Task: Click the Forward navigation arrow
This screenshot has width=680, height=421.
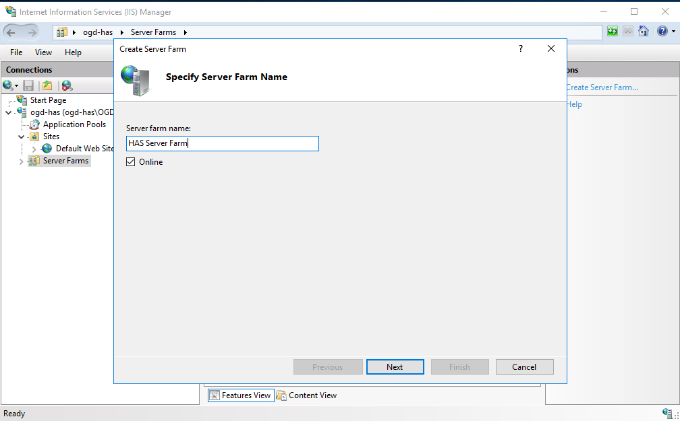Action: pyautogui.click(x=32, y=32)
